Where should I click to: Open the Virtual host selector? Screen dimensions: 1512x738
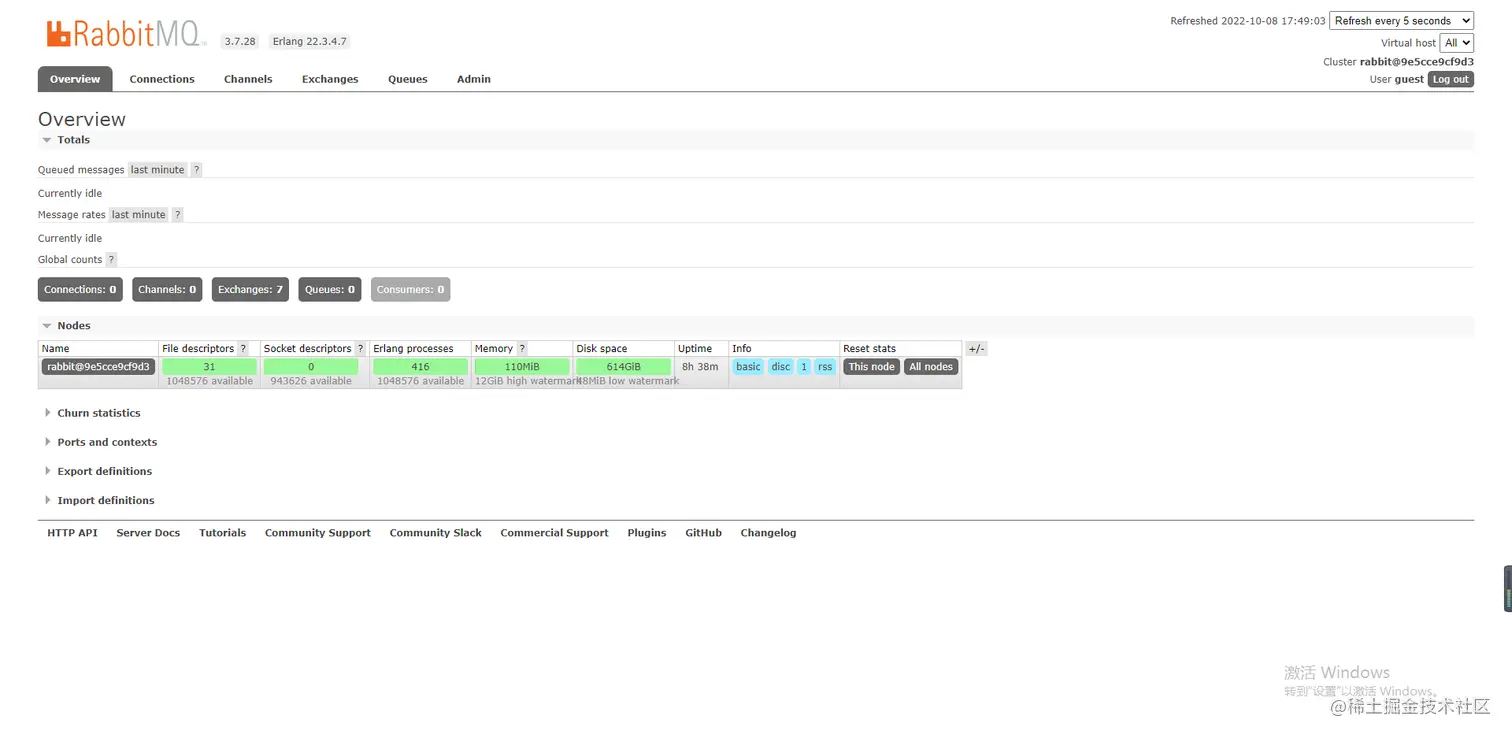(1456, 43)
